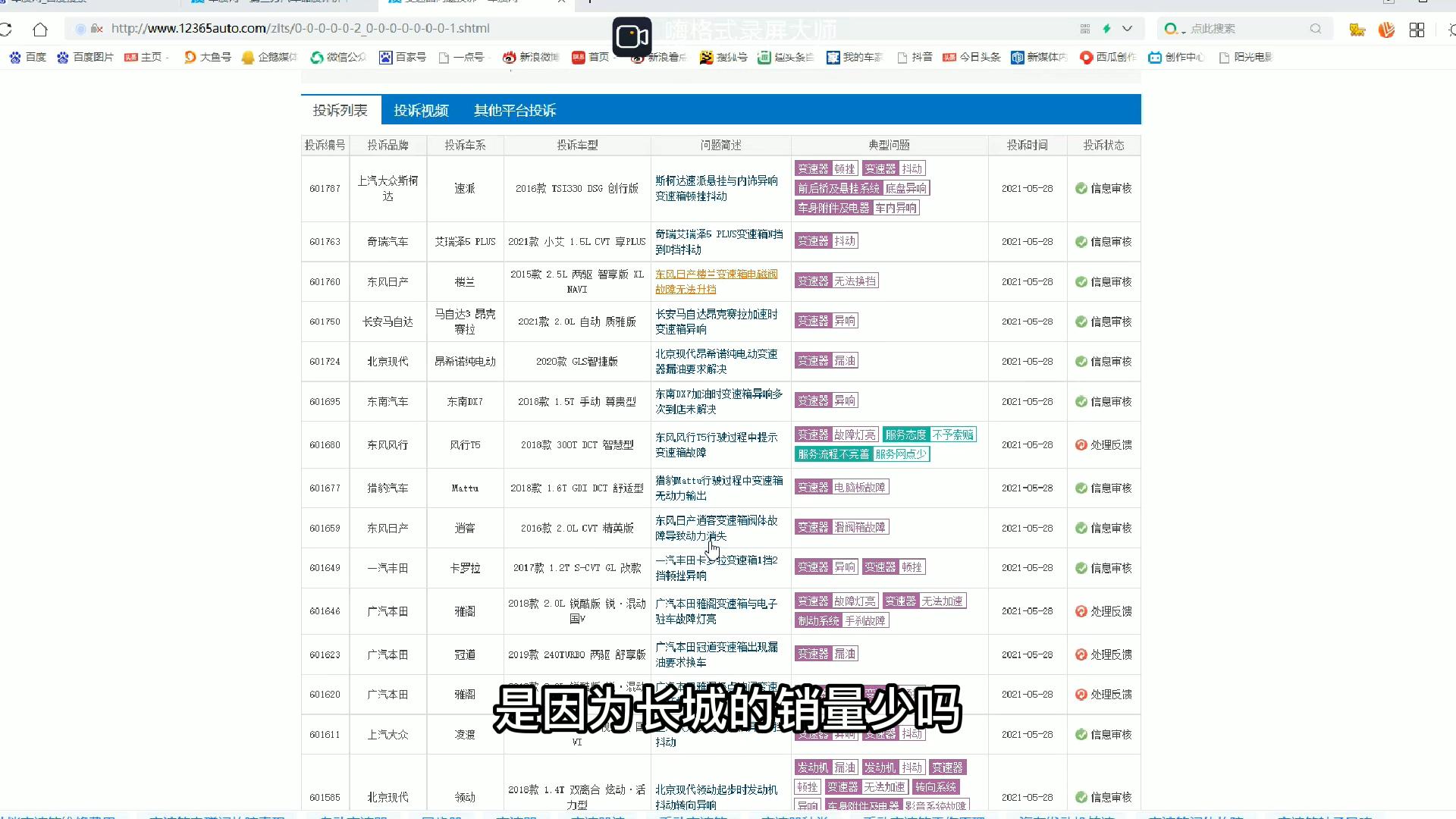Screen dimensions: 1456x819
Task: Click the security shield icon in the address bar
Action: coord(80,29)
